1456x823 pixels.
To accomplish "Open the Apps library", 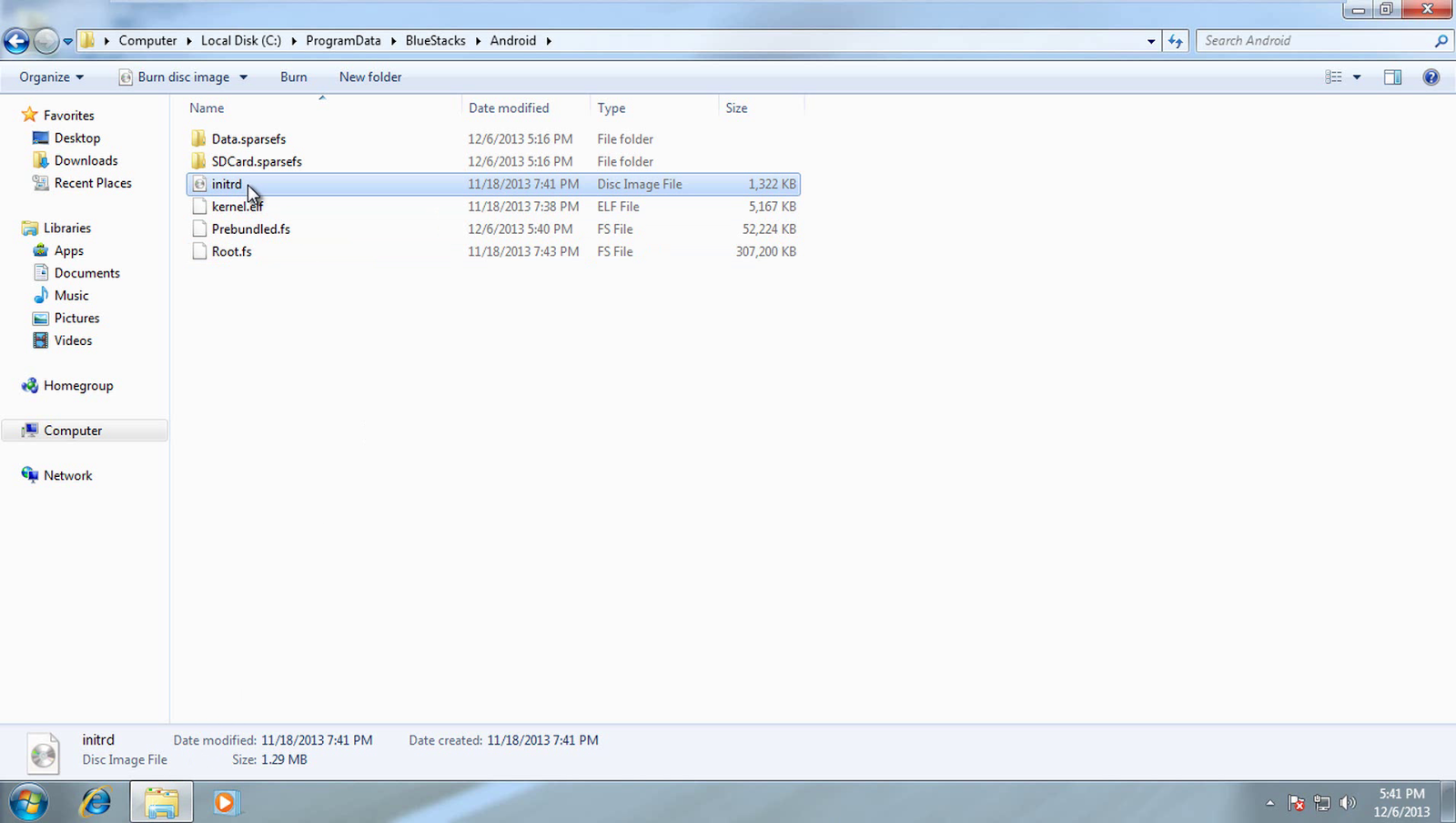I will (x=68, y=251).
